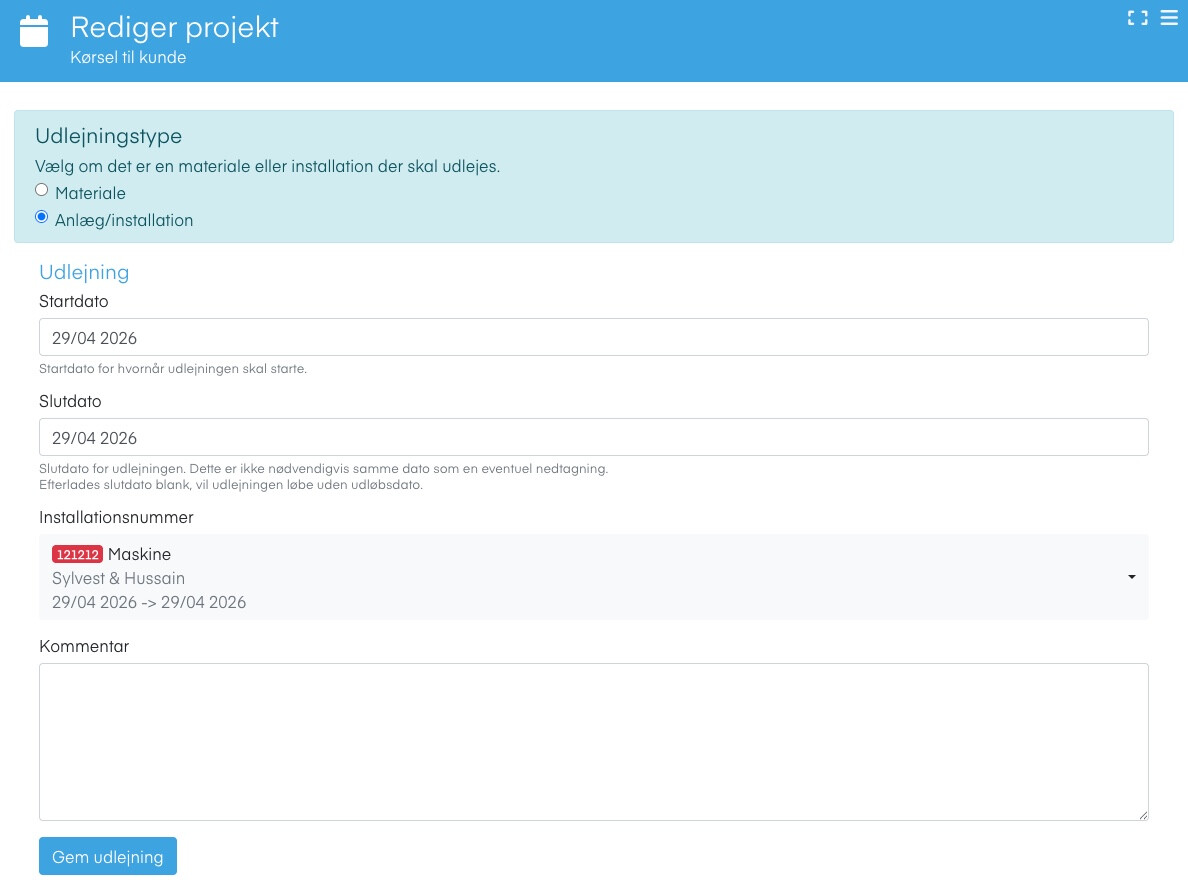This screenshot has height=889, width=1188.
Task: Click the Kørsel til kunde subtitle
Action: pyautogui.click(x=128, y=58)
